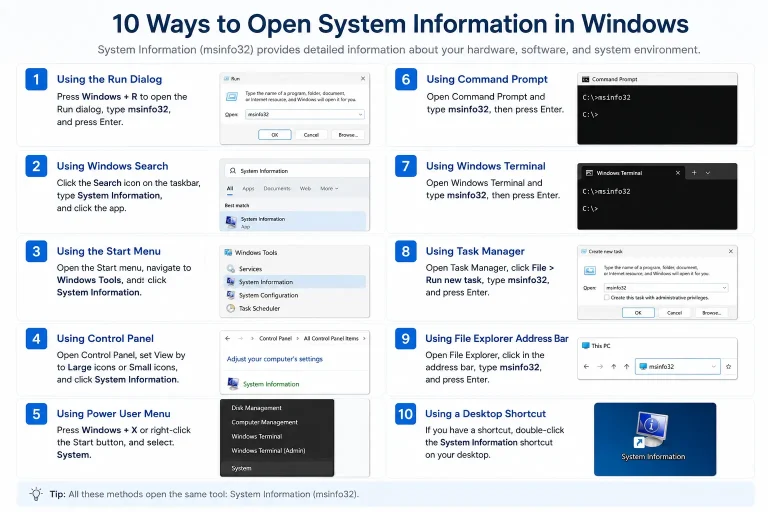Click the Windows Tools folder icon
Screen dimensions: 768x512
click(x=228, y=252)
